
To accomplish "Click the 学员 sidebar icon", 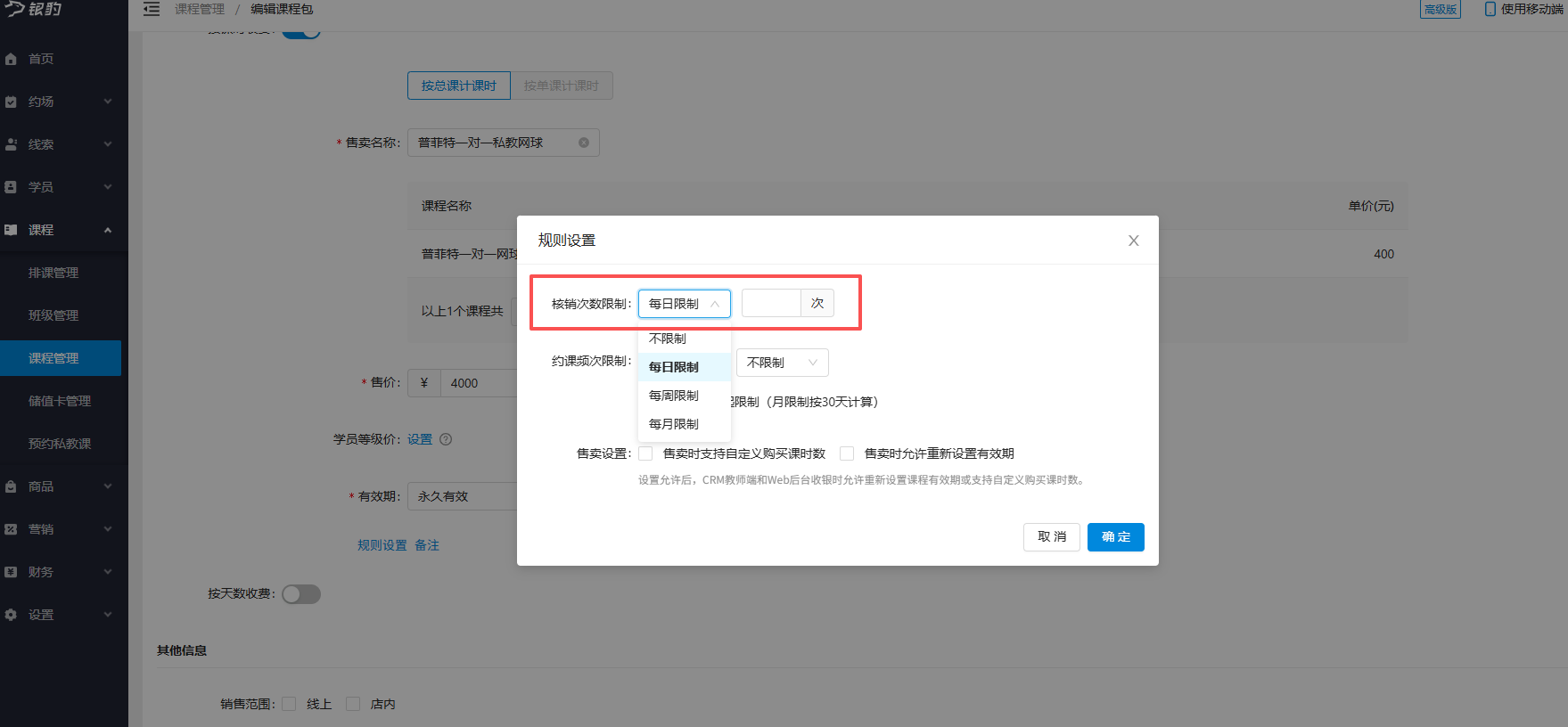I will [x=11, y=187].
